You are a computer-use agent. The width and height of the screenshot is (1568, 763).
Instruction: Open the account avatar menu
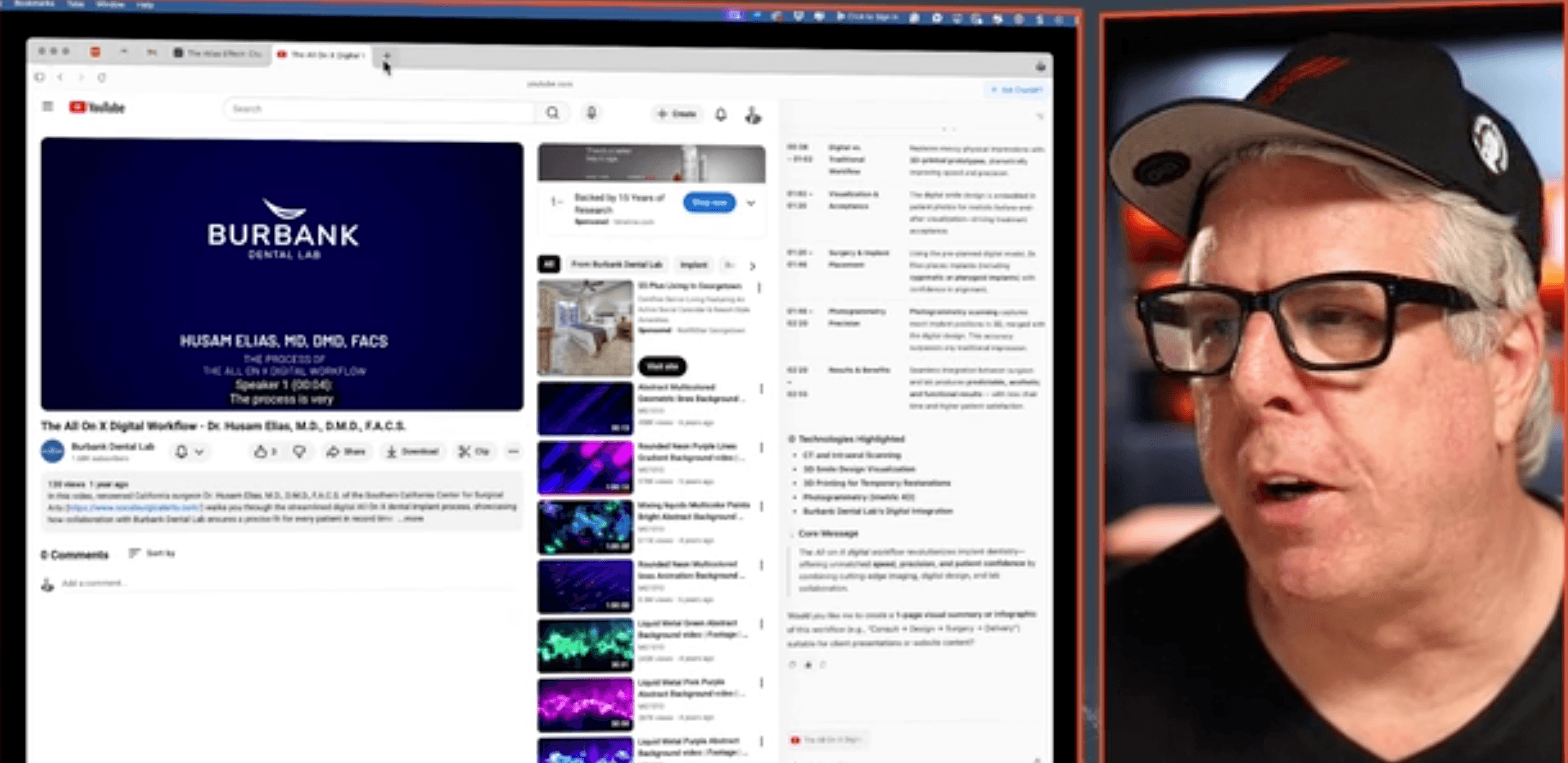pyautogui.click(x=753, y=116)
